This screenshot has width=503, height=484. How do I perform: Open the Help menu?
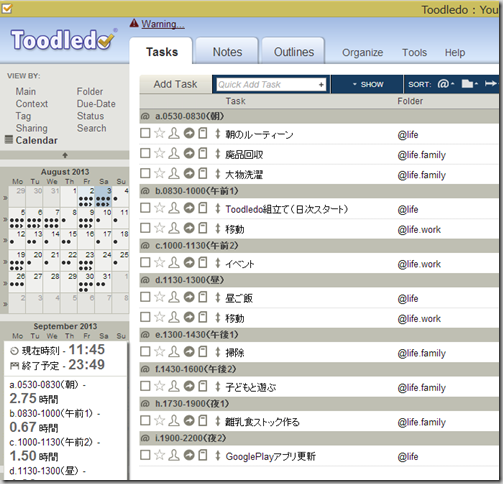click(455, 52)
